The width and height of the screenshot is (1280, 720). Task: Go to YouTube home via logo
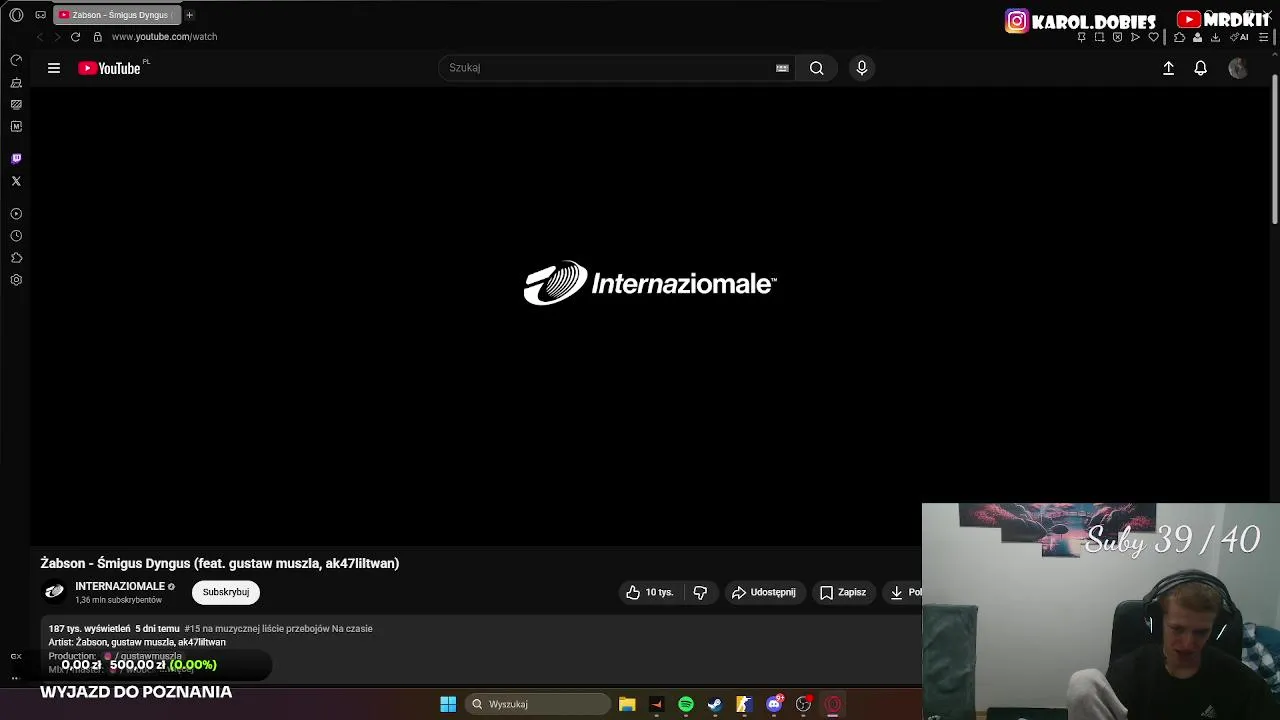[109, 68]
